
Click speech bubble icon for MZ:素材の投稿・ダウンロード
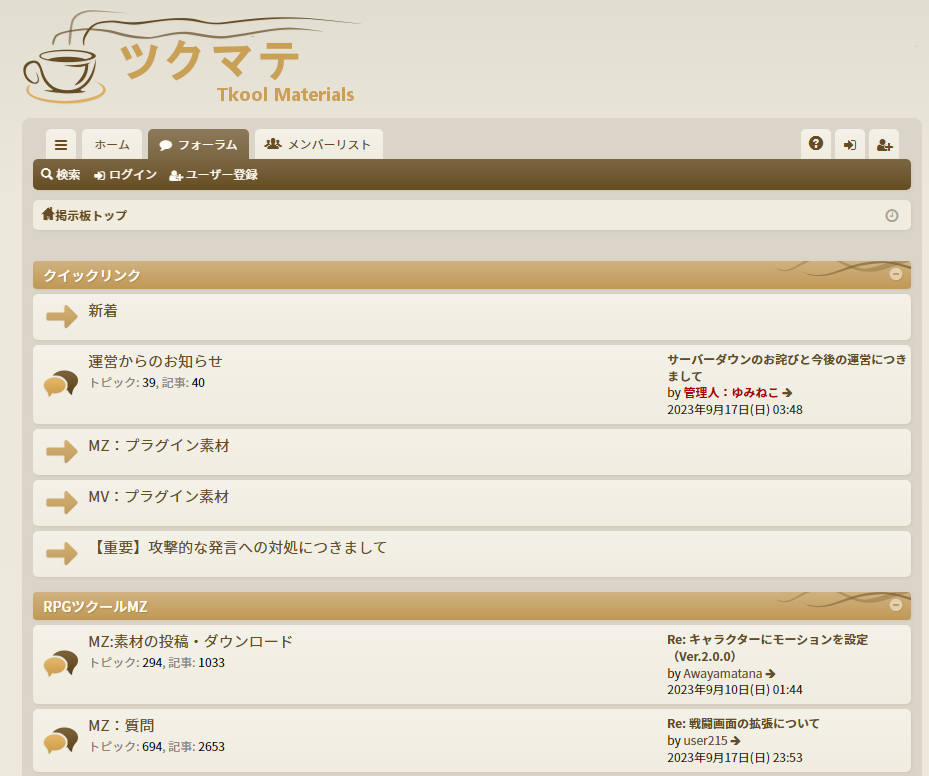[61, 663]
